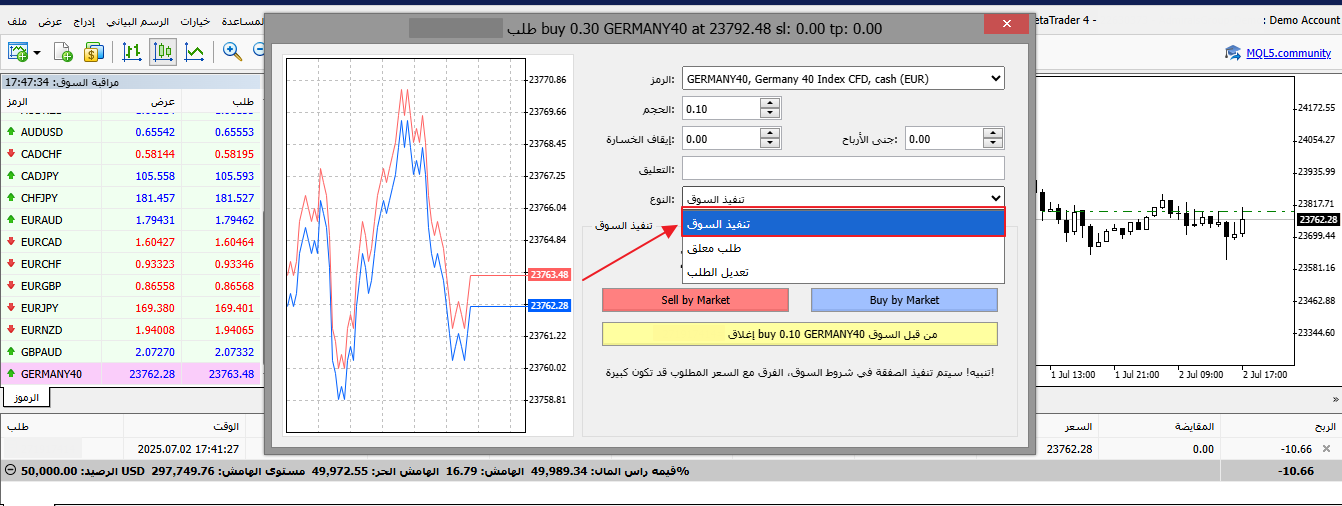Open the النوع order type dropdown
Image resolution: width=1342 pixels, height=506 pixels.
tap(843, 198)
